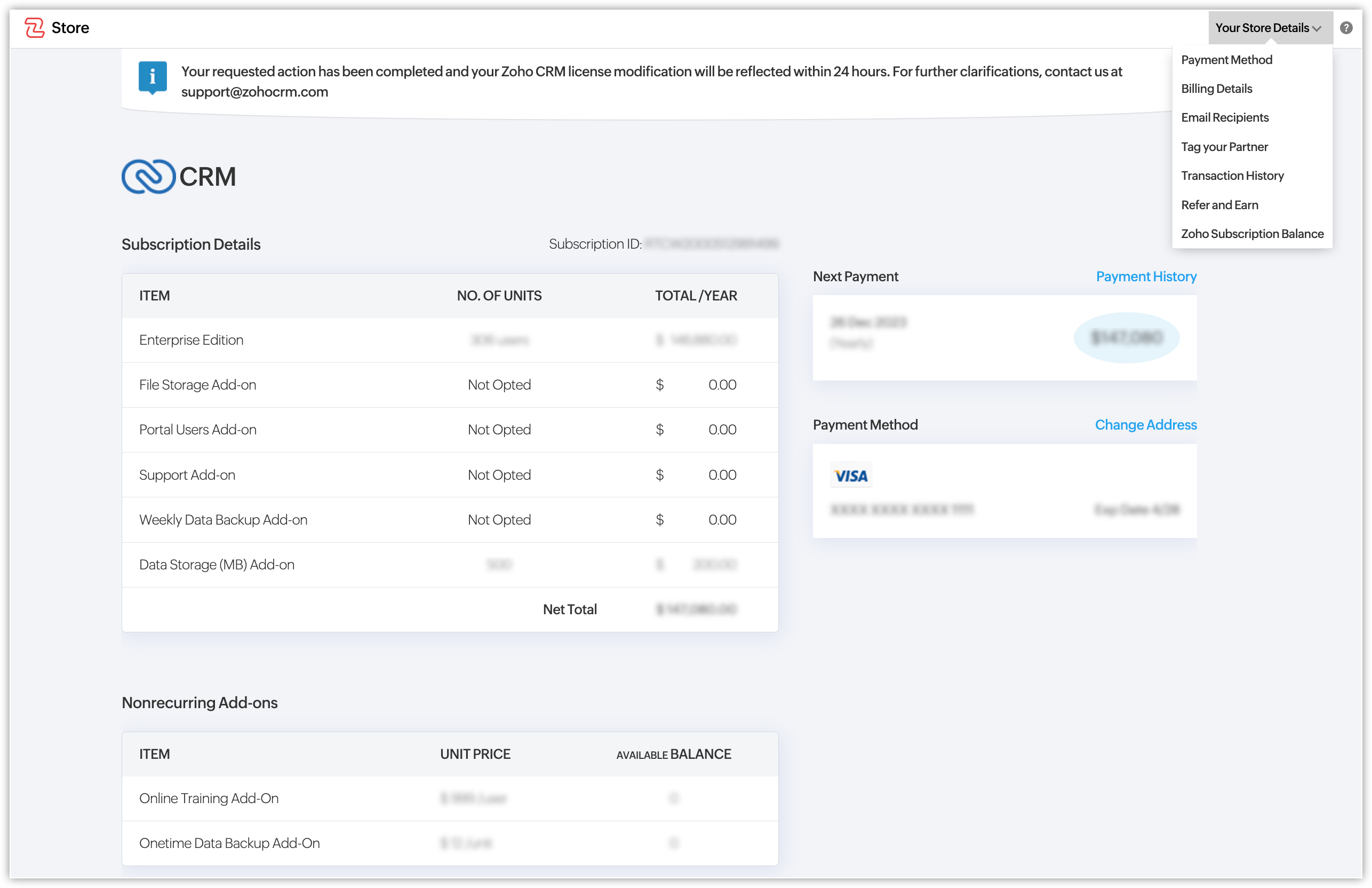The image size is (1372, 888).
Task: Choose Email Recipients in the dropdown
Action: coord(1224,117)
